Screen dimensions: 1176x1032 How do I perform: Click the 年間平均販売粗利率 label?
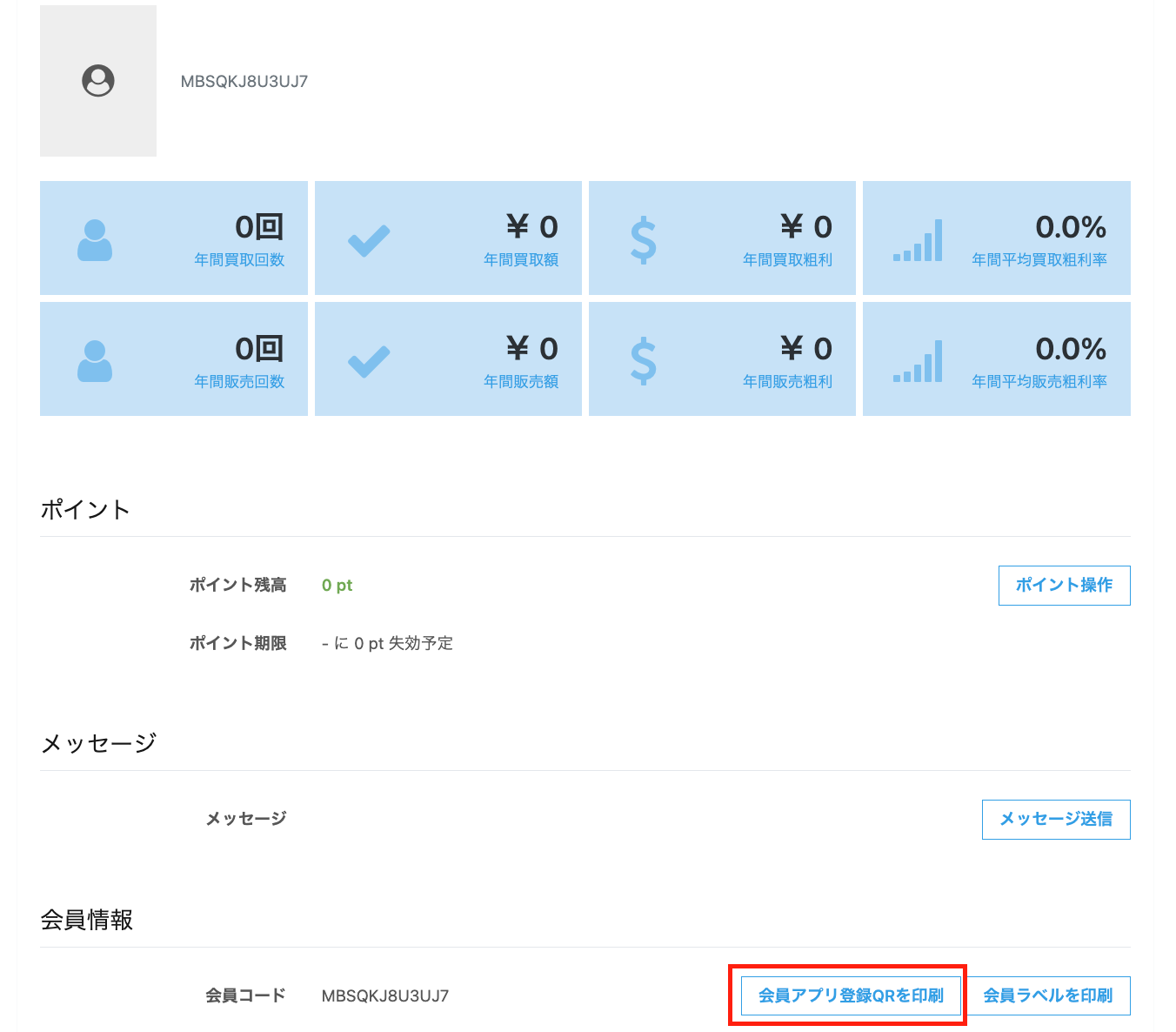1039,381
